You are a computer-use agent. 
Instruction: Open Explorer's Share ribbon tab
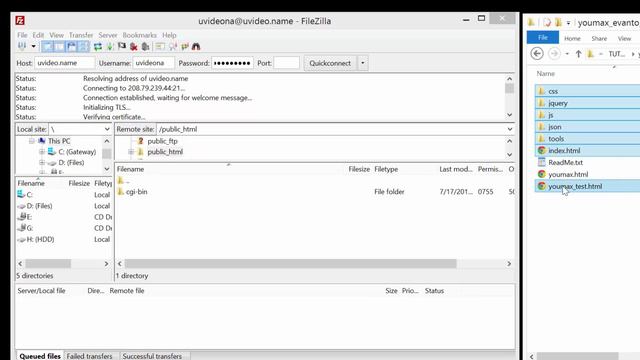coord(599,38)
